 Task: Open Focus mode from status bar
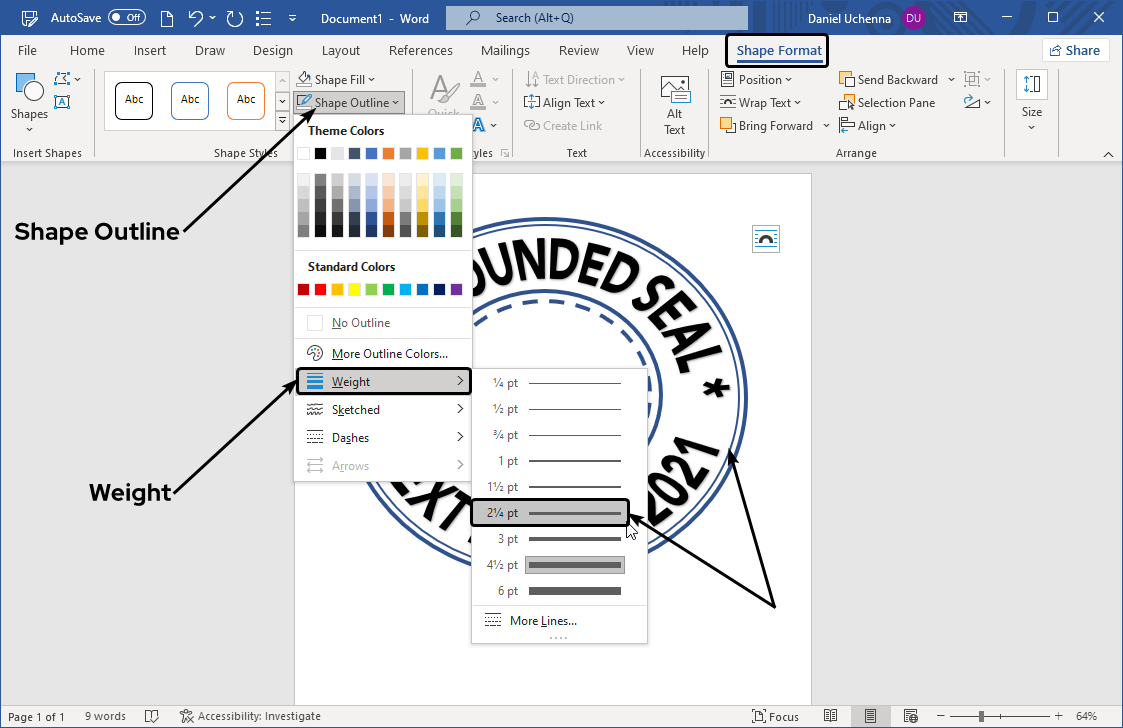pos(774,716)
